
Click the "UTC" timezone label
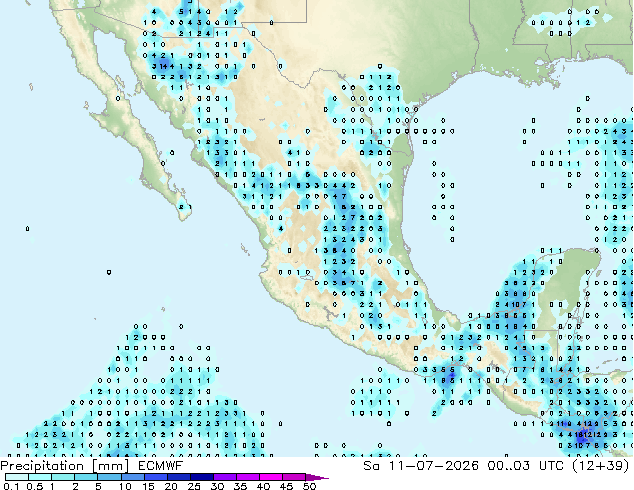(552, 466)
